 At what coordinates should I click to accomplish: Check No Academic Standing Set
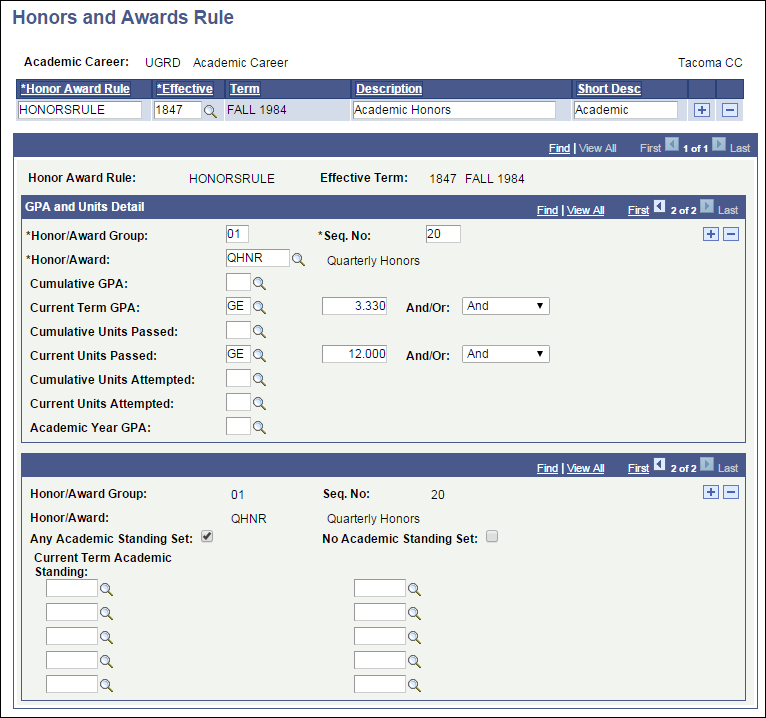(492, 536)
